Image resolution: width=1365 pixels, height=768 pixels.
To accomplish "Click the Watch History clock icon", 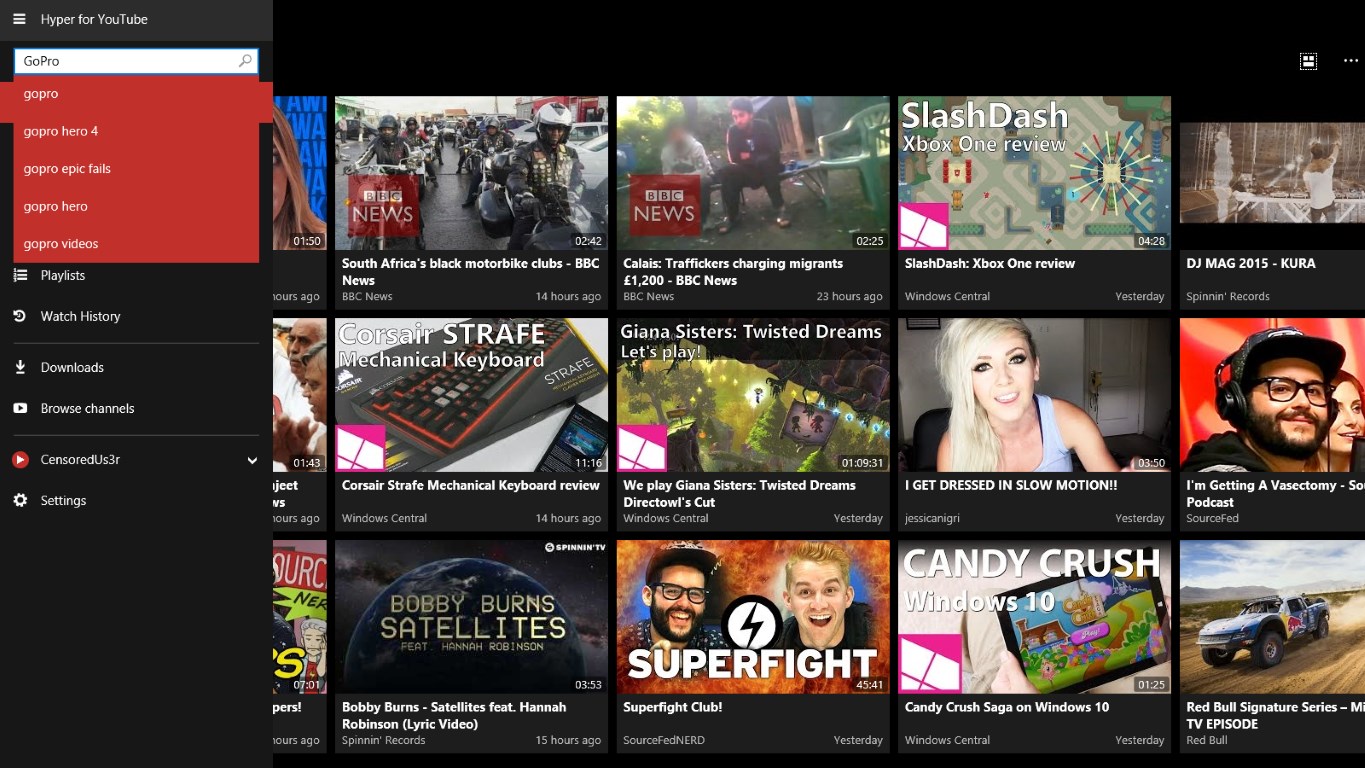I will pos(20,316).
